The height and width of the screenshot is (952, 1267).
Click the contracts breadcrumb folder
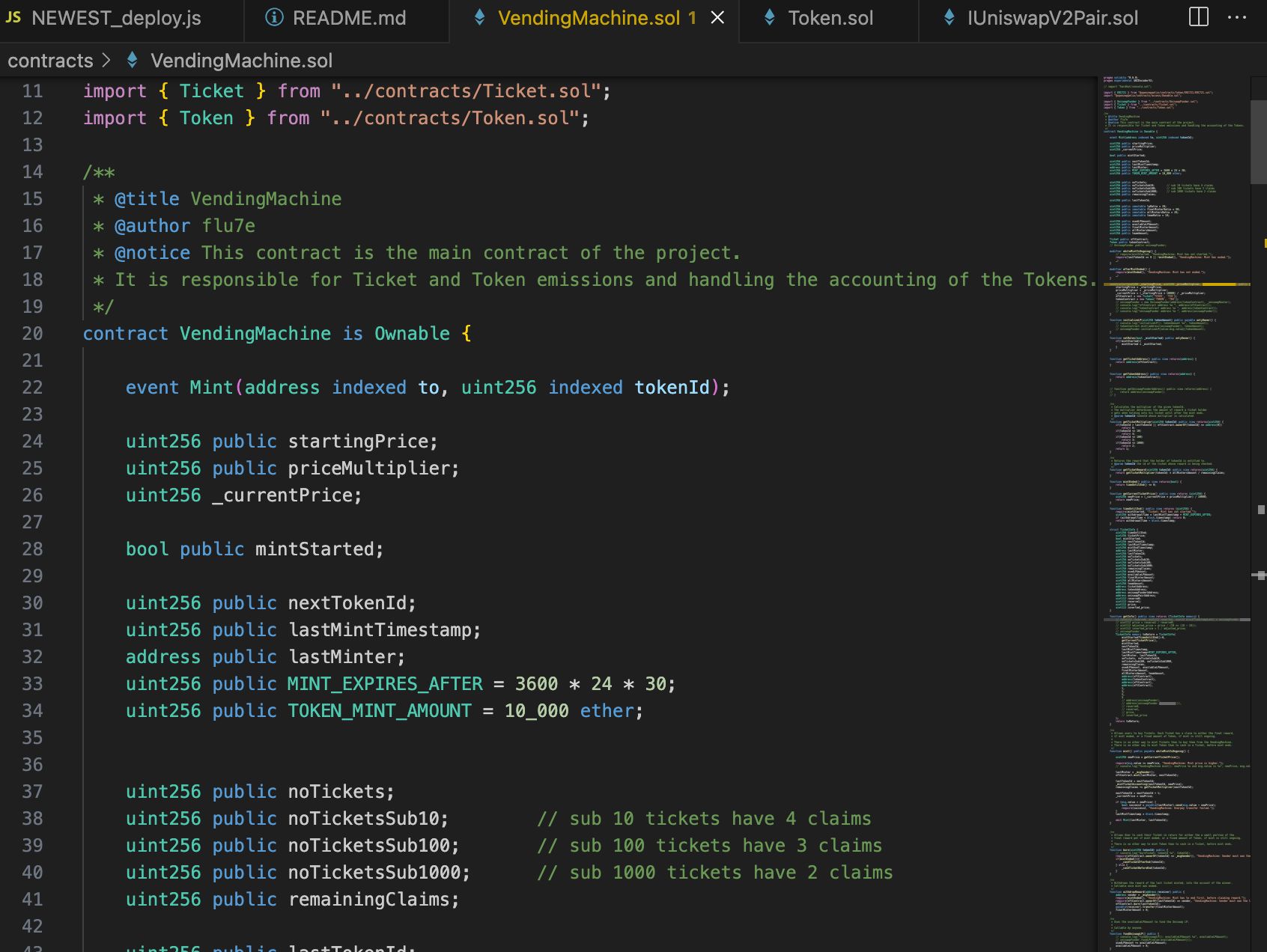(x=50, y=61)
